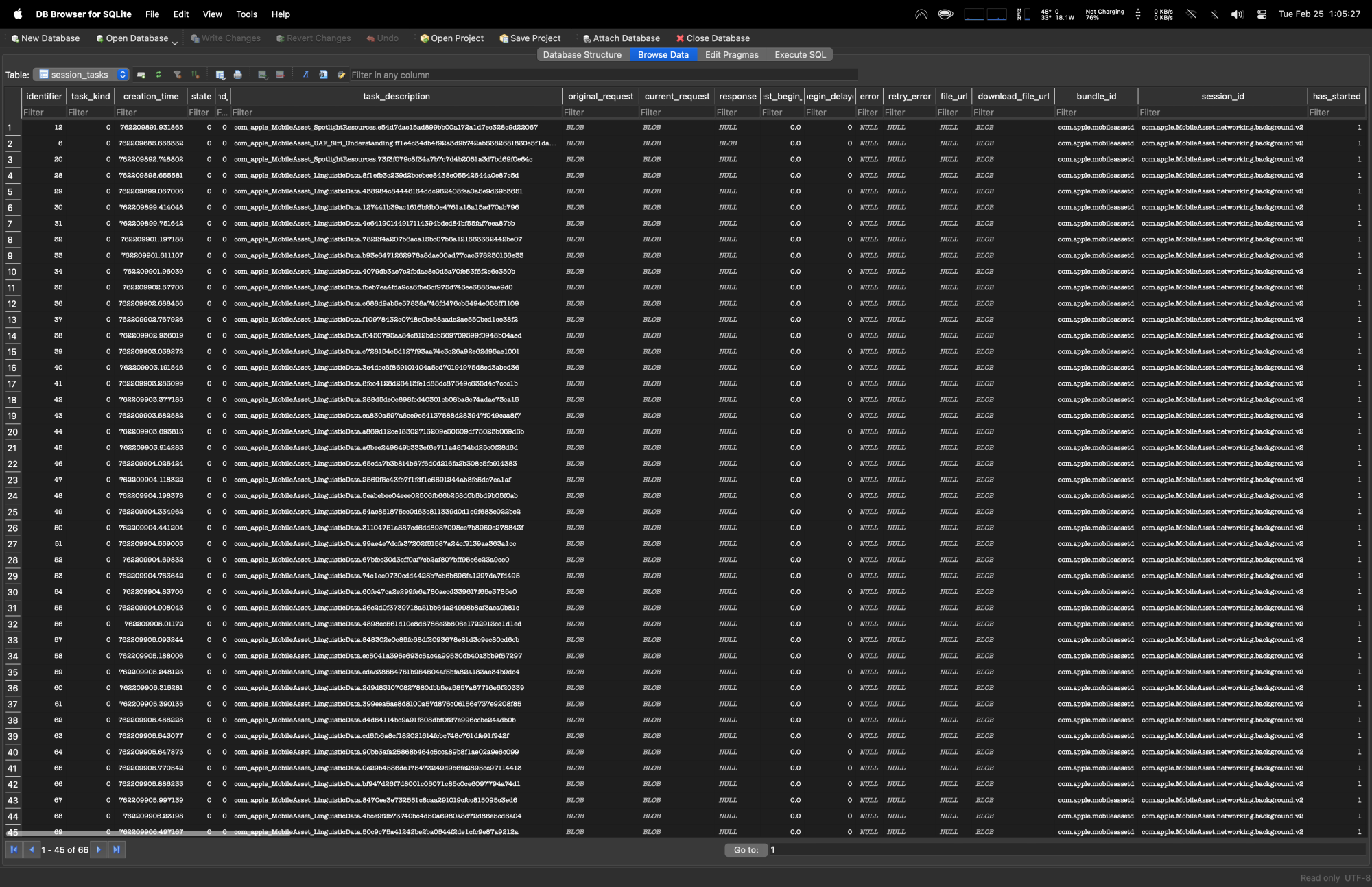Go to the next page of records
Image resolution: width=1372 pixels, height=887 pixels.
(x=99, y=849)
